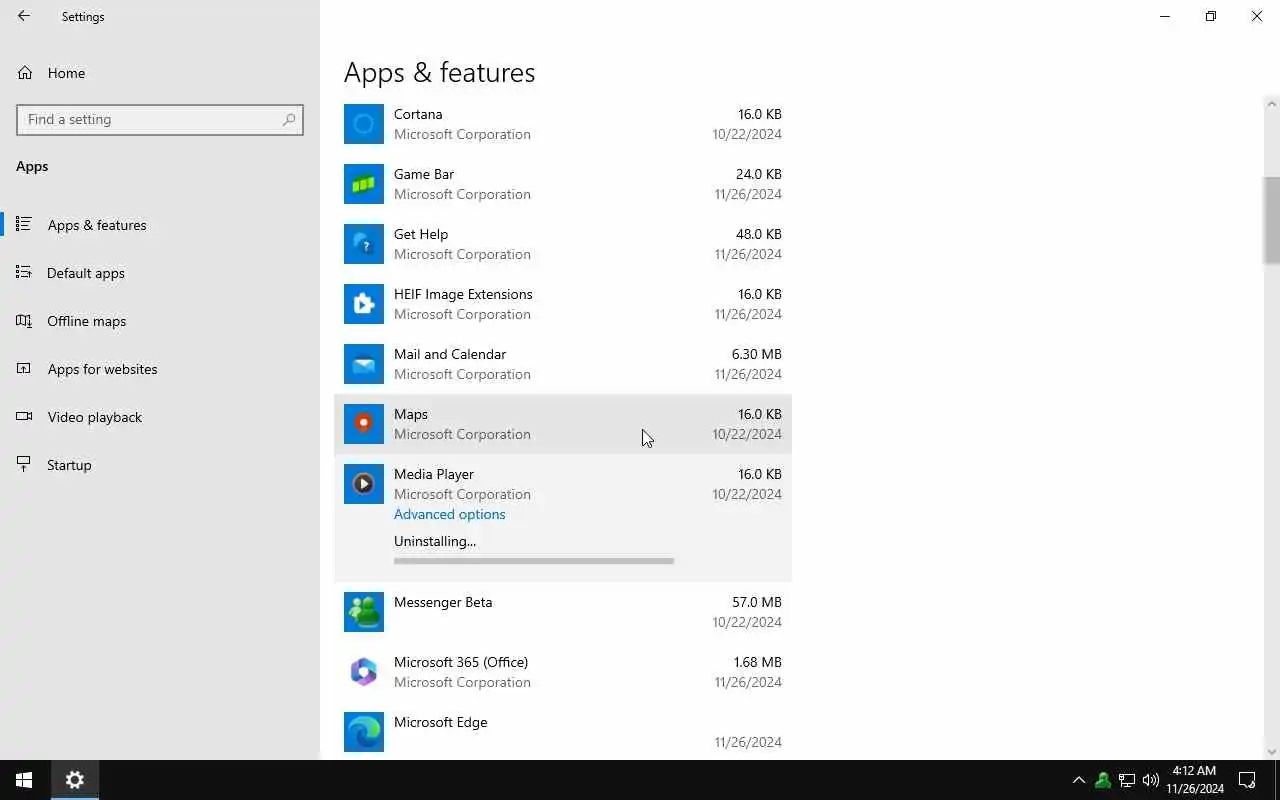Open the taskbar clock and date
1280x800 pixels.
1195,780
